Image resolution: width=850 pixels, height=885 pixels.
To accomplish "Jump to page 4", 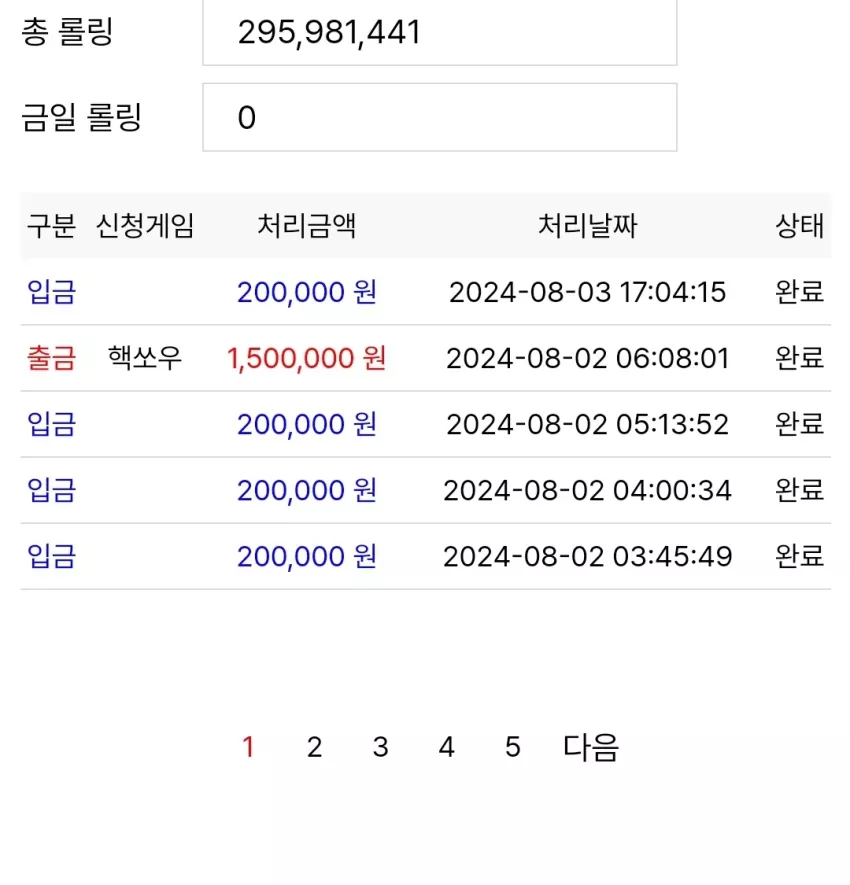I will pyautogui.click(x=446, y=747).
